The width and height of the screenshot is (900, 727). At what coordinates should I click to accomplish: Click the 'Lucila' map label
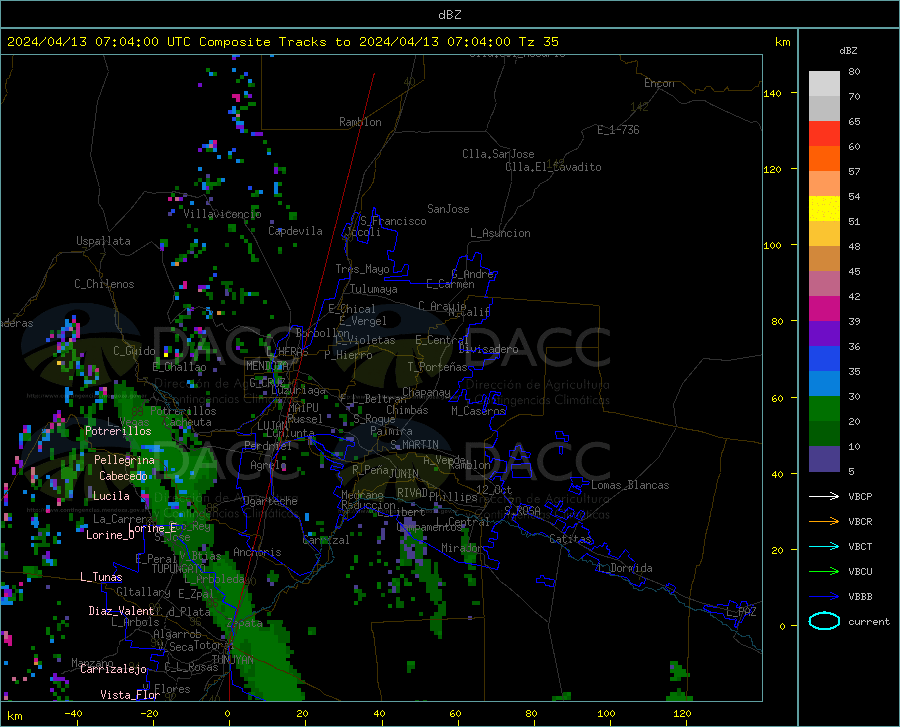point(111,496)
